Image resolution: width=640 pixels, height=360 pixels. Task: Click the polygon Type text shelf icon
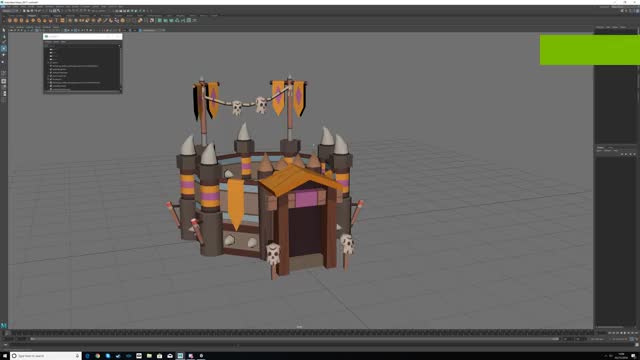click(x=56, y=20)
